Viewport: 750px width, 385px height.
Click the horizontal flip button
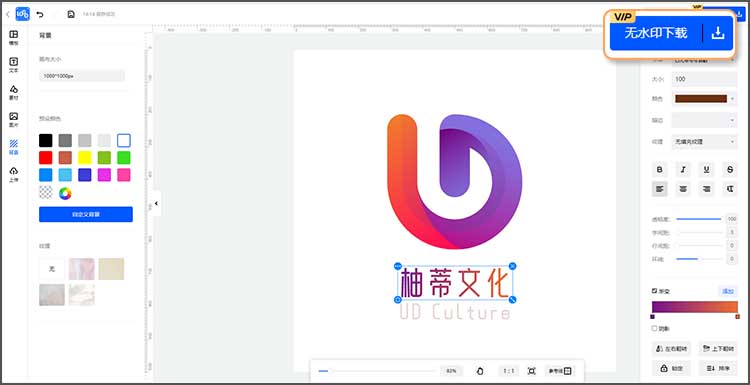point(671,349)
